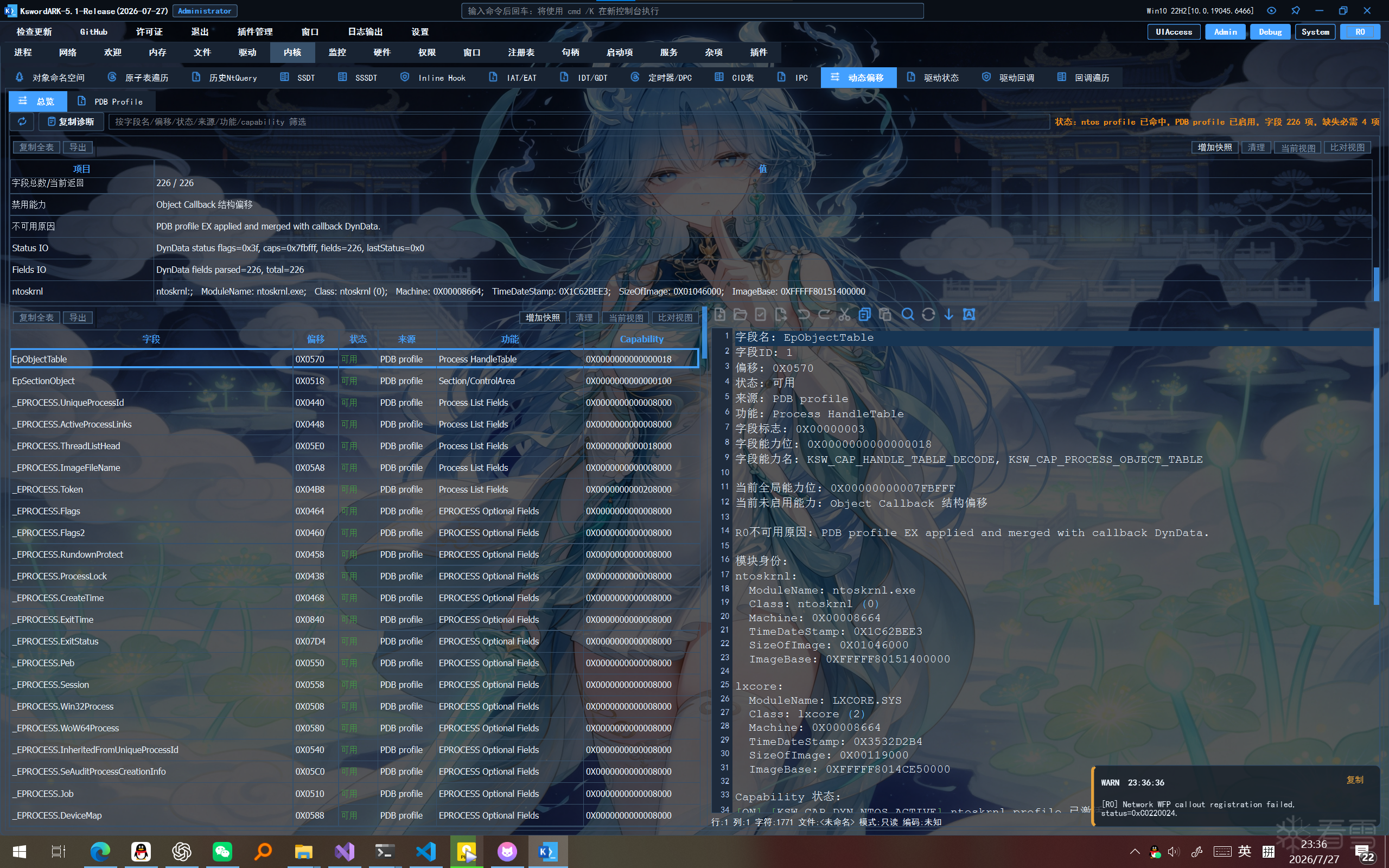1389x868 pixels.
Task: Open WeChat from the taskbar
Action: (222, 852)
